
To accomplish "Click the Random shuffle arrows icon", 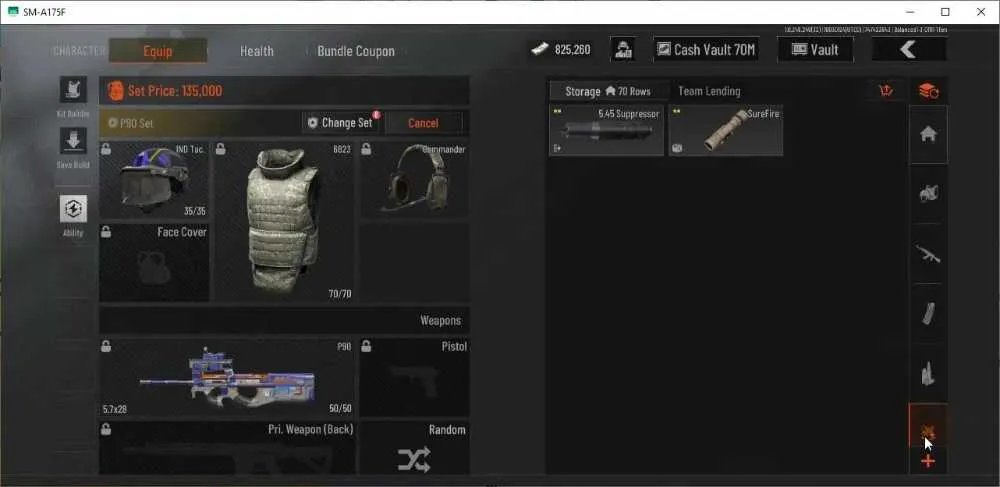I will tap(414, 460).
